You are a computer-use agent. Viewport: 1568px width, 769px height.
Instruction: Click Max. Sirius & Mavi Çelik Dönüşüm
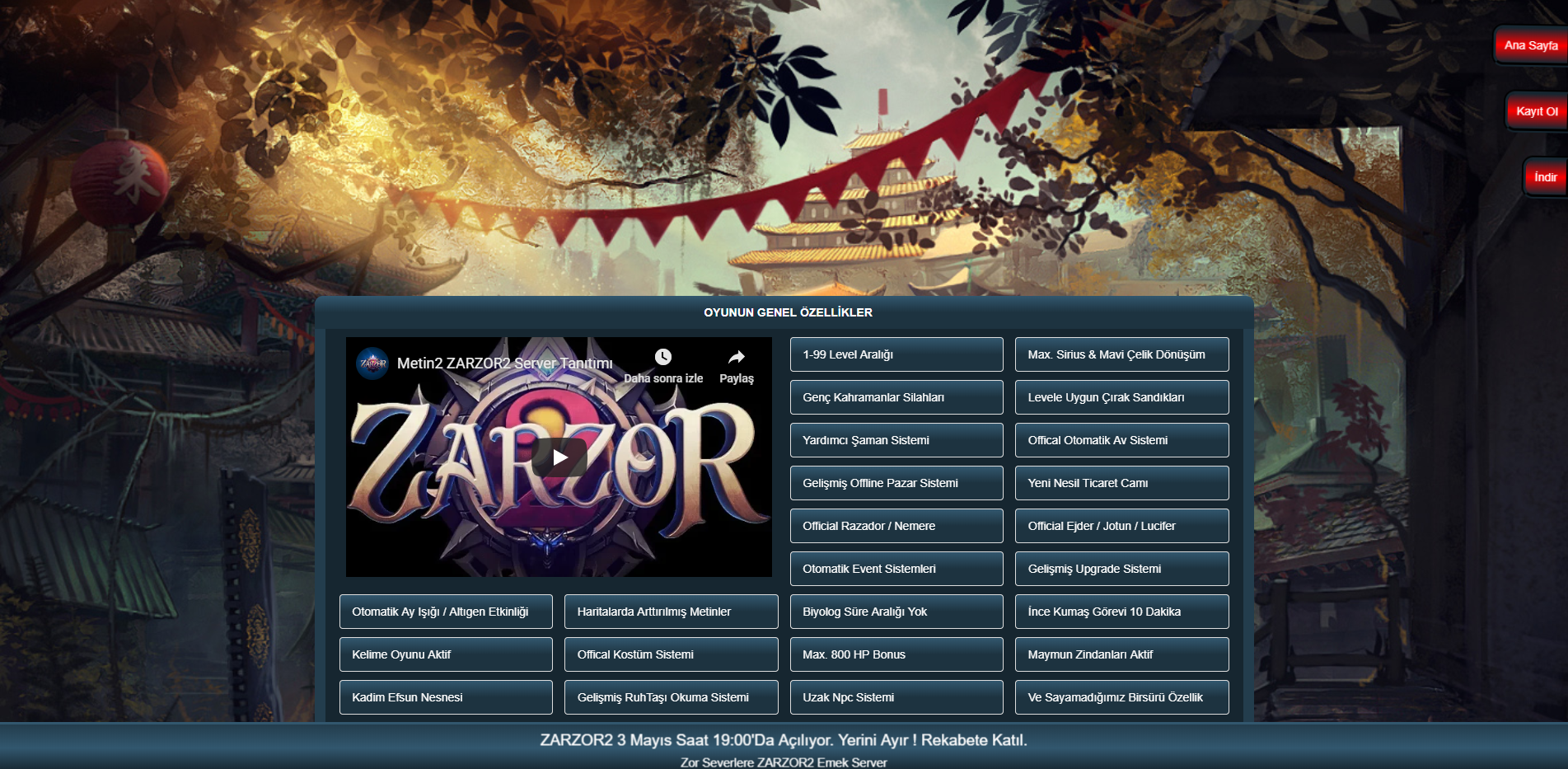coord(1121,354)
